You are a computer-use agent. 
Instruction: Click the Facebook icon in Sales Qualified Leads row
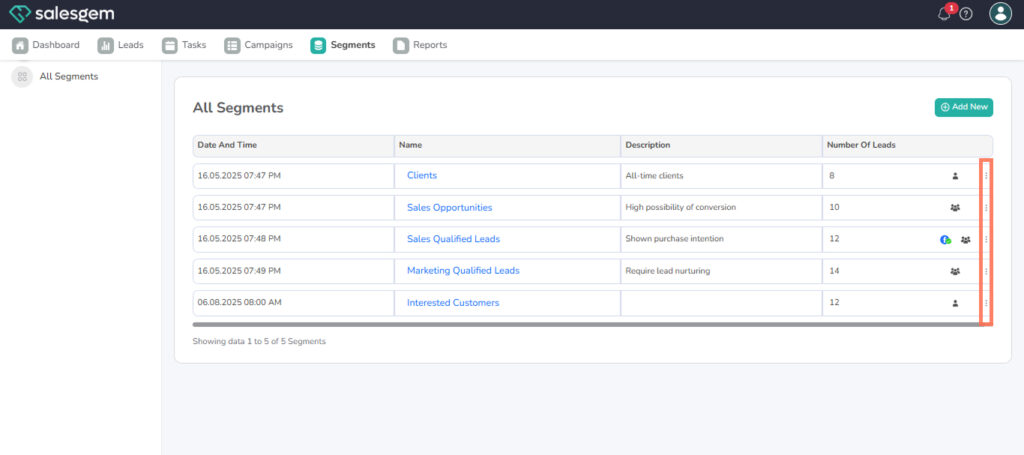pyautogui.click(x=945, y=240)
